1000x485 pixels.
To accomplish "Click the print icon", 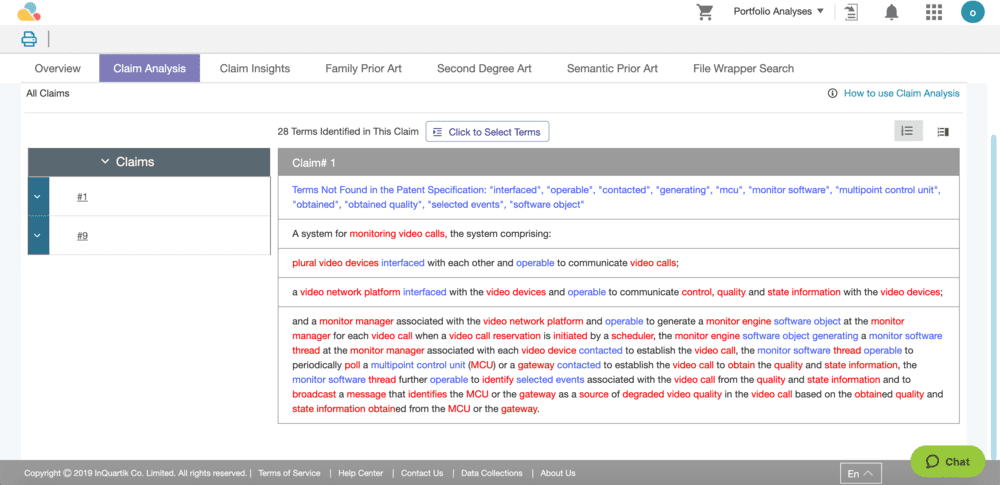I will (29, 40).
